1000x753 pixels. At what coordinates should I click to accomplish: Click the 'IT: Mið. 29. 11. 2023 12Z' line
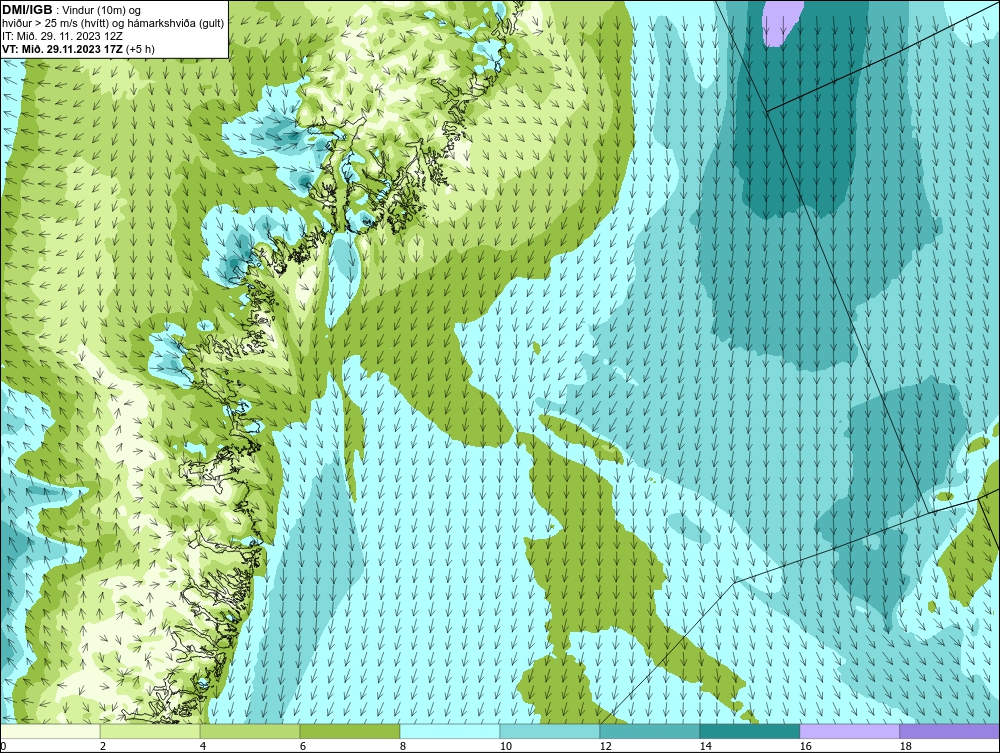(62, 36)
